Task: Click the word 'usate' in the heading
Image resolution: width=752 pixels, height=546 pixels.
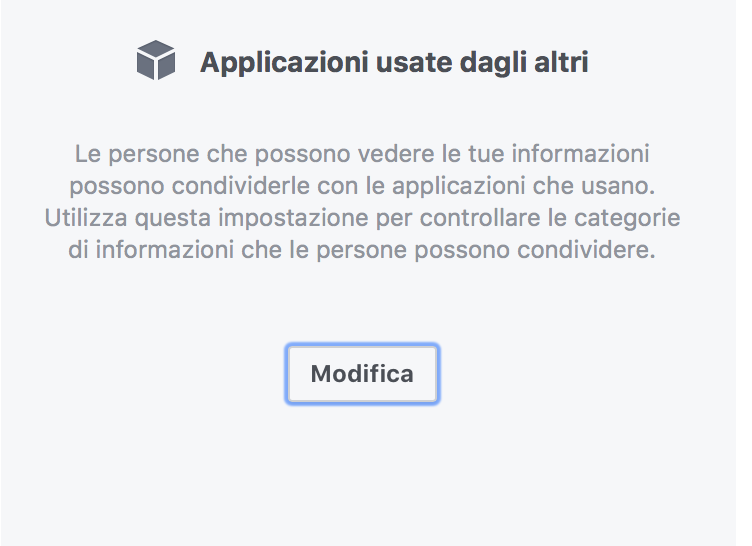Action: click(413, 63)
